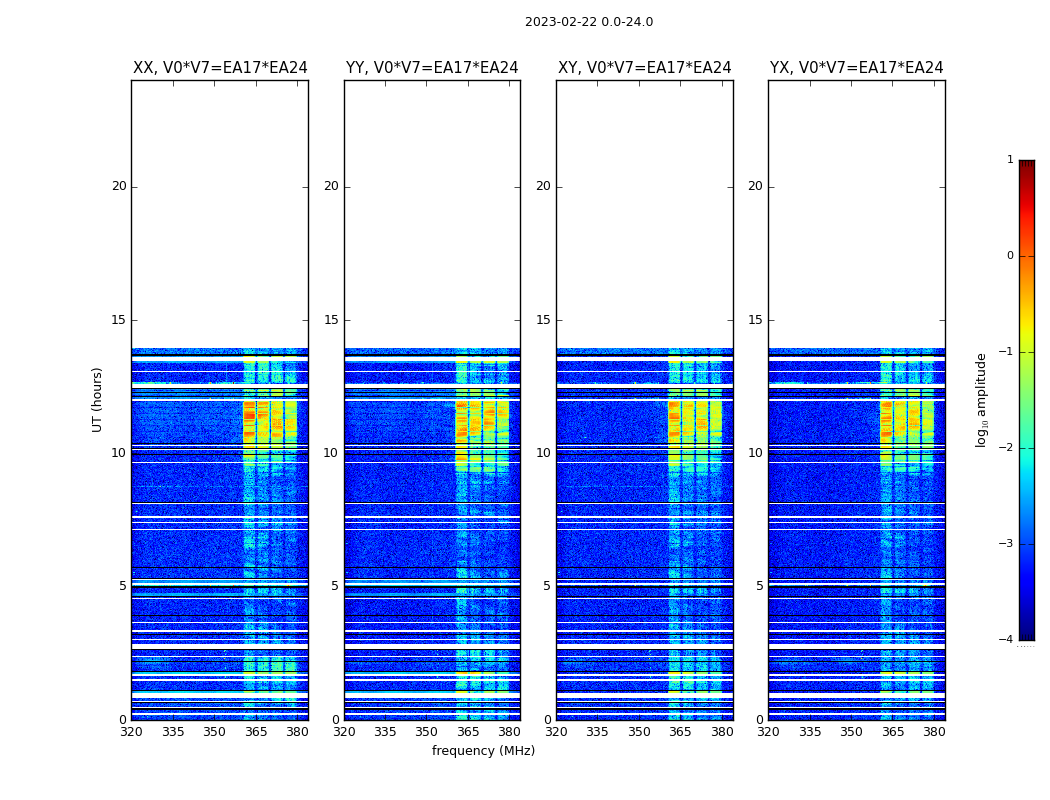Select the XY, V0*V7=EA17*EA24 panel title
1050x800 pixels.
pyautogui.click(x=645, y=68)
